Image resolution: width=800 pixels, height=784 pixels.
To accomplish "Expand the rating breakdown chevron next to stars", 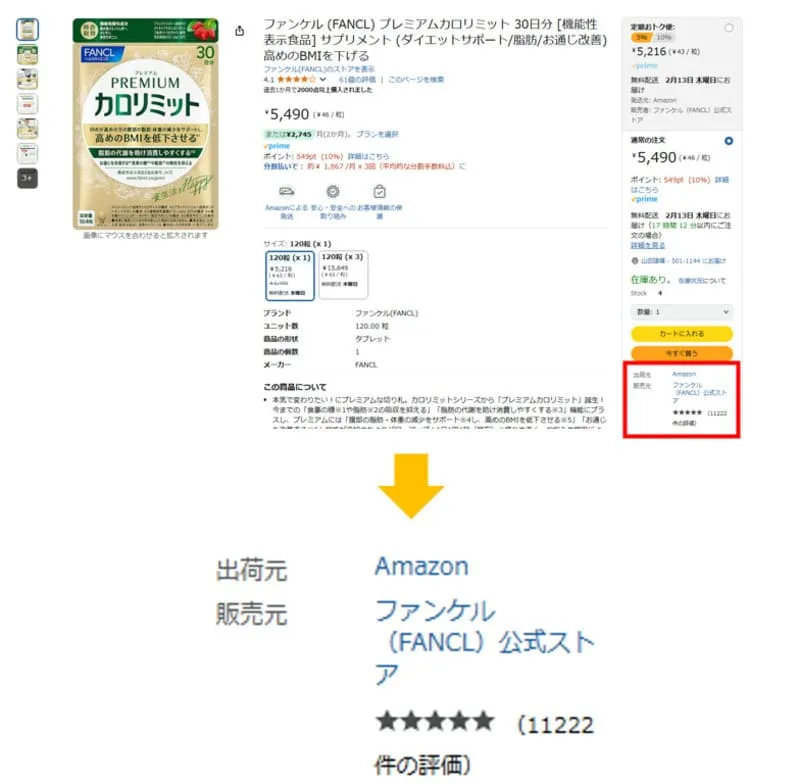I will (322, 80).
